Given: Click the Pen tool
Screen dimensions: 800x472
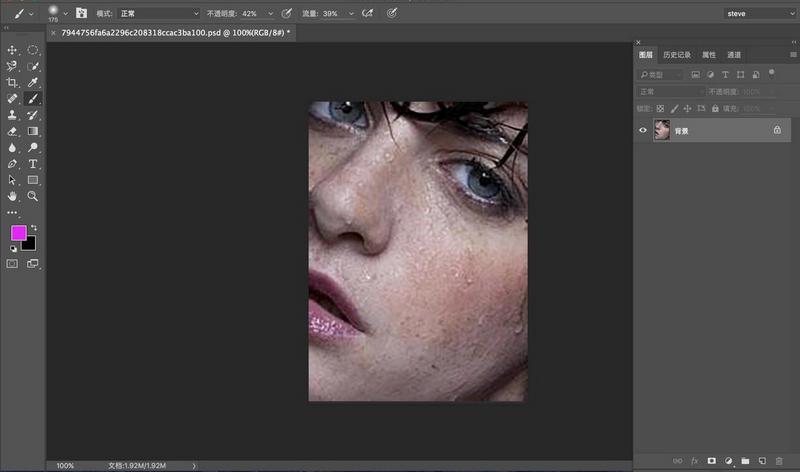Looking at the screenshot, I should point(12,163).
